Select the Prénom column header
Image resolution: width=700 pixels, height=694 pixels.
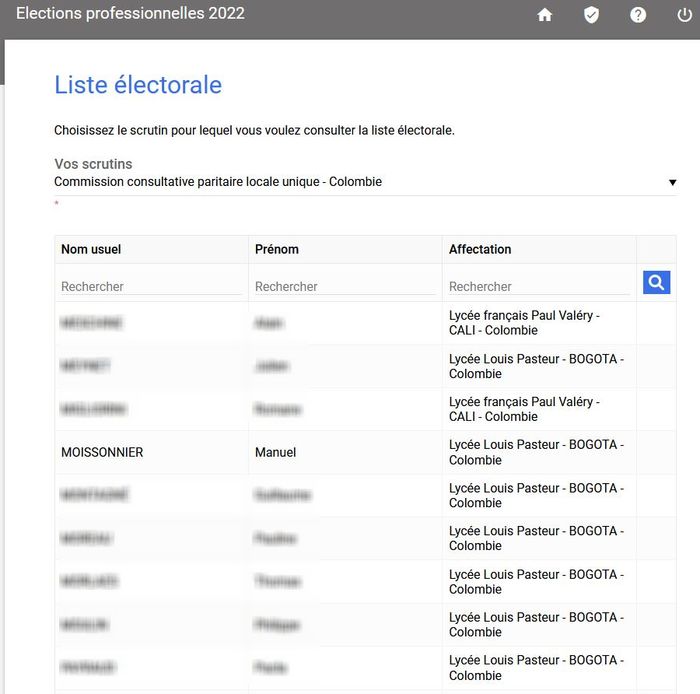(277, 249)
